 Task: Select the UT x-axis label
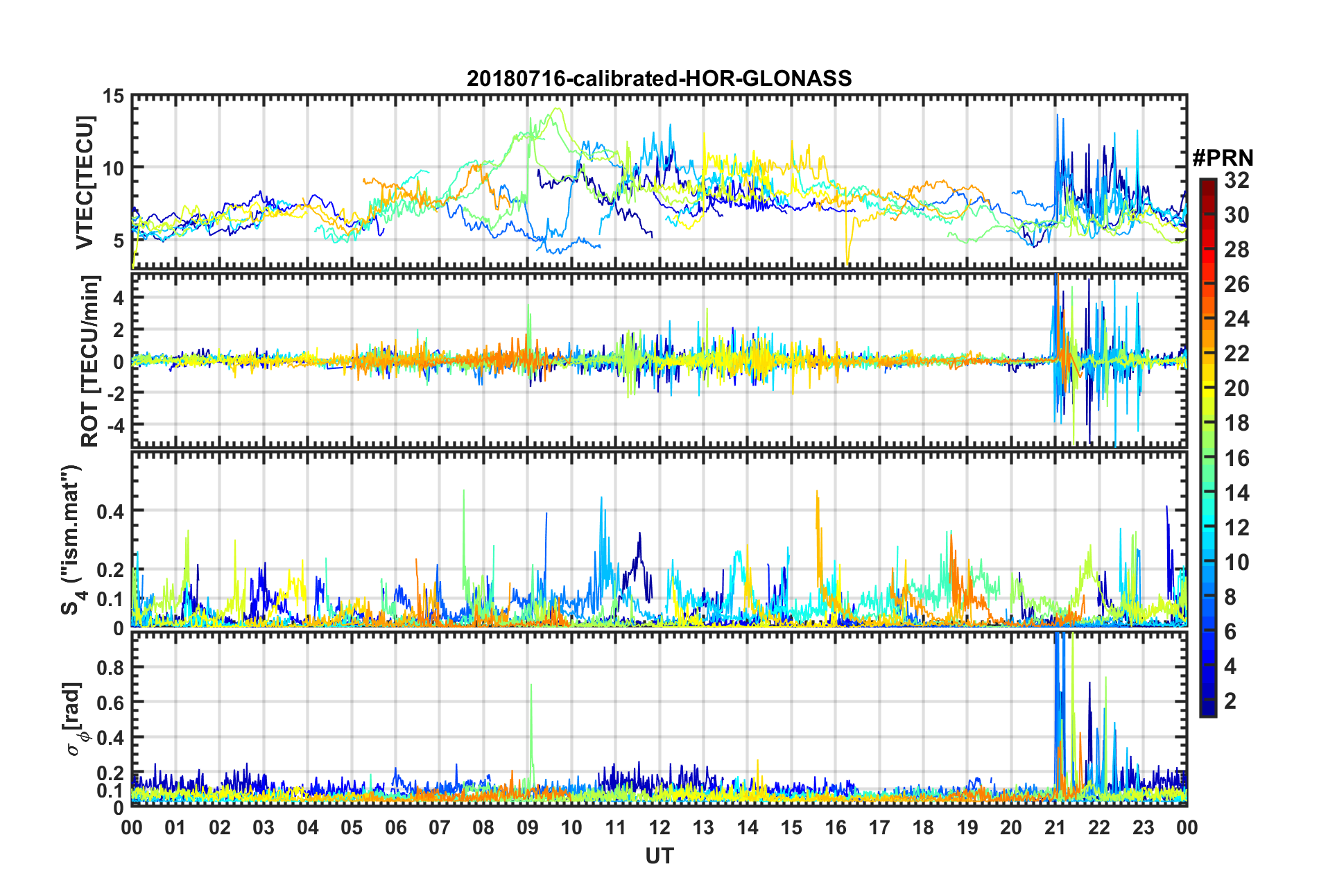click(659, 856)
